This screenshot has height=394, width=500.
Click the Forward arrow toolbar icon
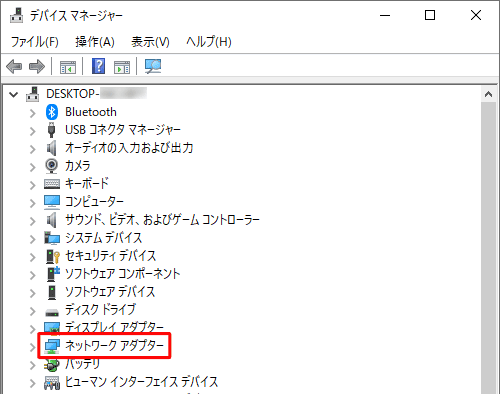coord(37,66)
